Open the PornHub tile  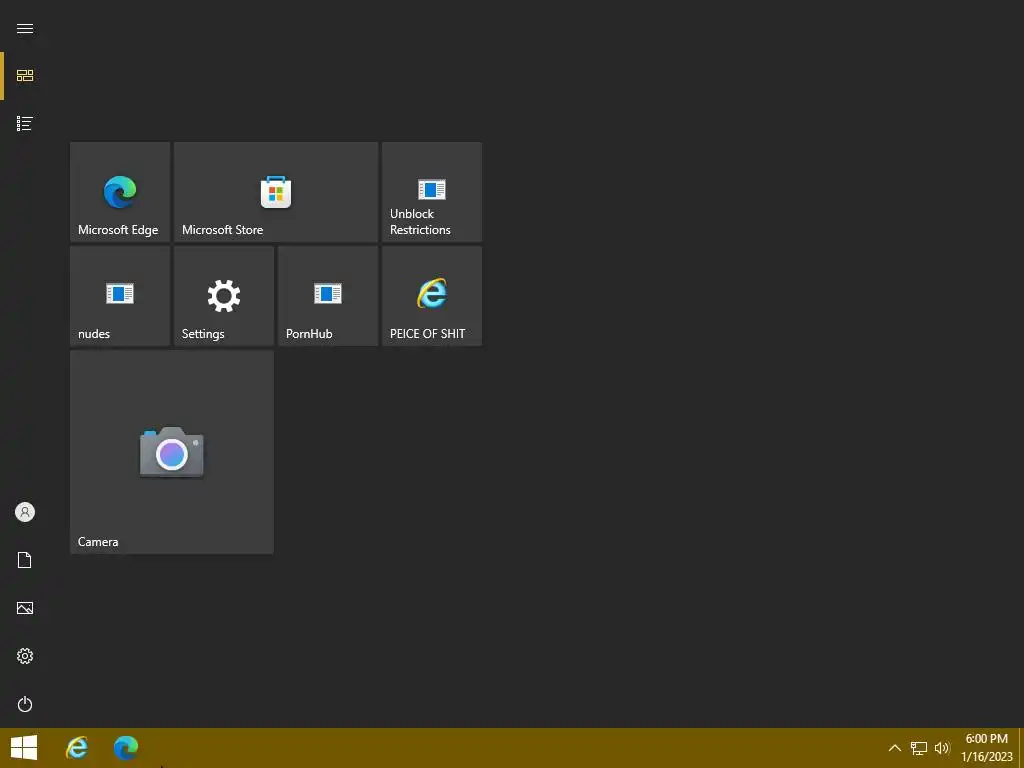tap(328, 296)
